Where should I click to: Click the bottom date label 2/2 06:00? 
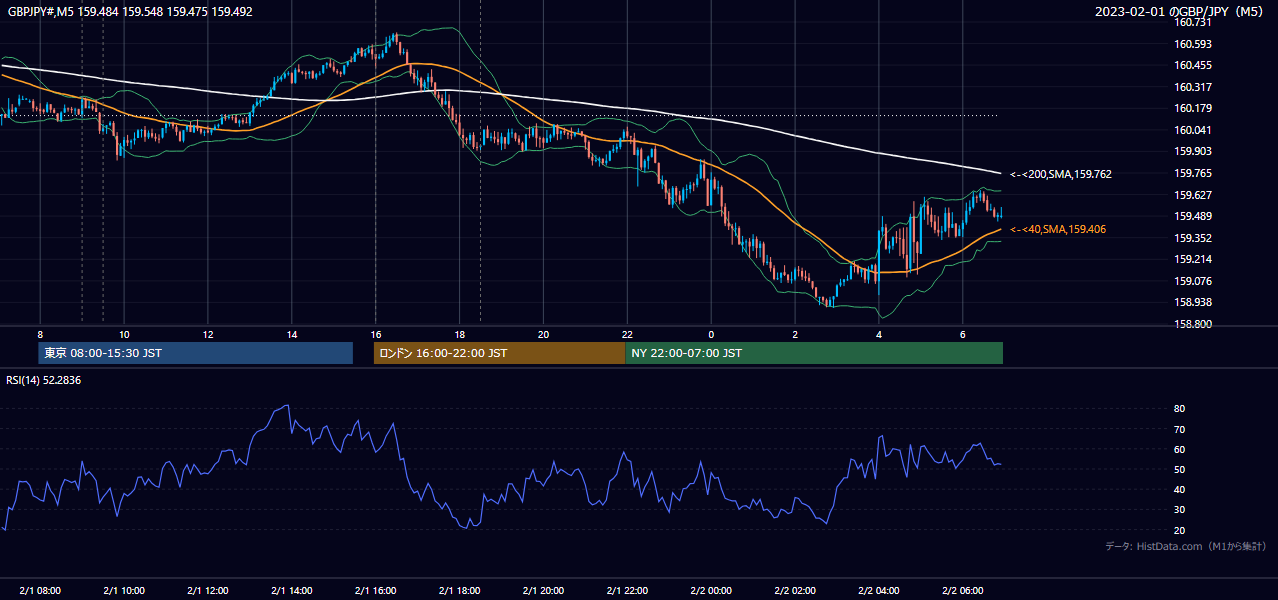[x=962, y=590]
